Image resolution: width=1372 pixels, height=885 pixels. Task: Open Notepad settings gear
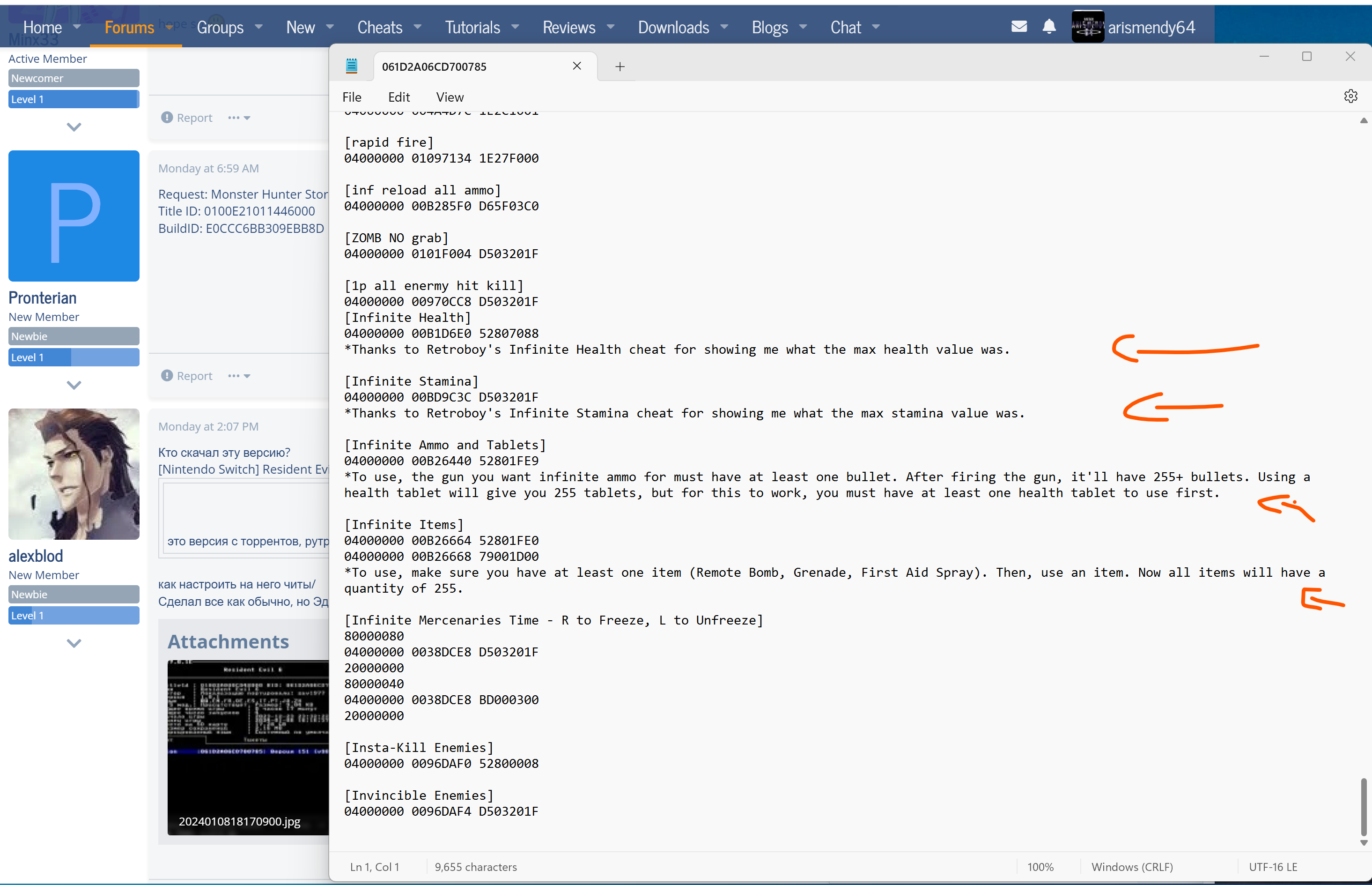1350,96
